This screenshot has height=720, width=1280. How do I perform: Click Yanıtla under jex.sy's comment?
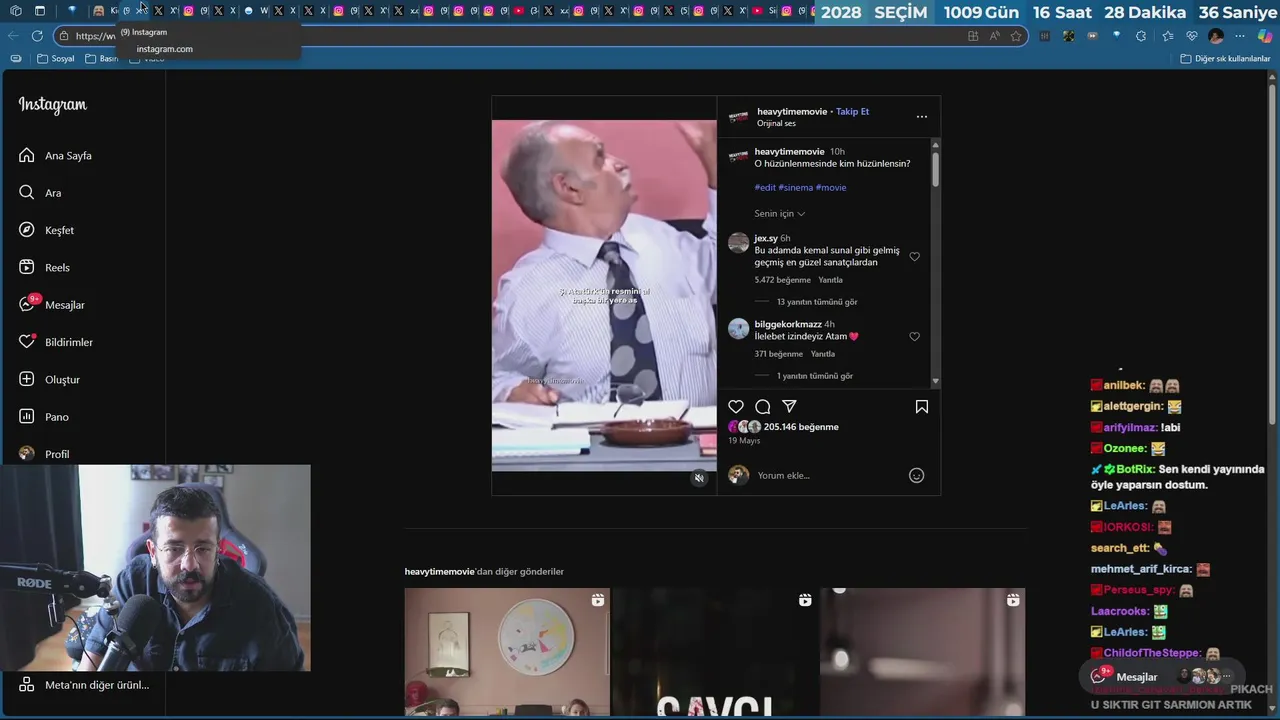831,280
